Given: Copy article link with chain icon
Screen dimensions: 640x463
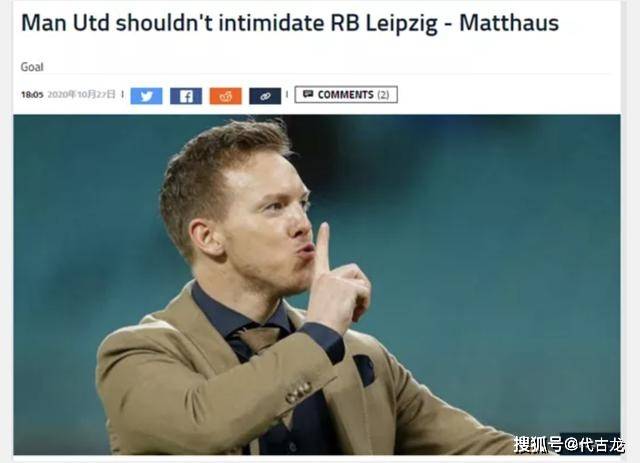Looking at the screenshot, I should pos(265,96).
